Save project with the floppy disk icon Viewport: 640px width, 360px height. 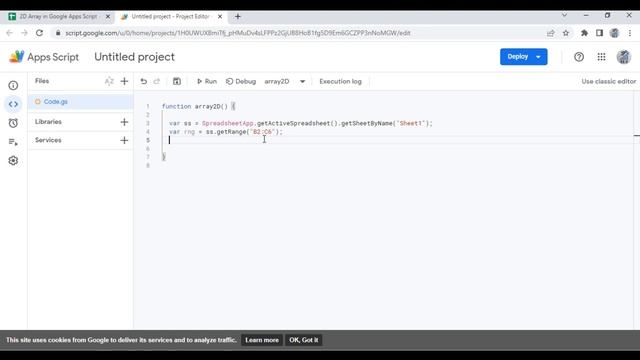(177, 81)
